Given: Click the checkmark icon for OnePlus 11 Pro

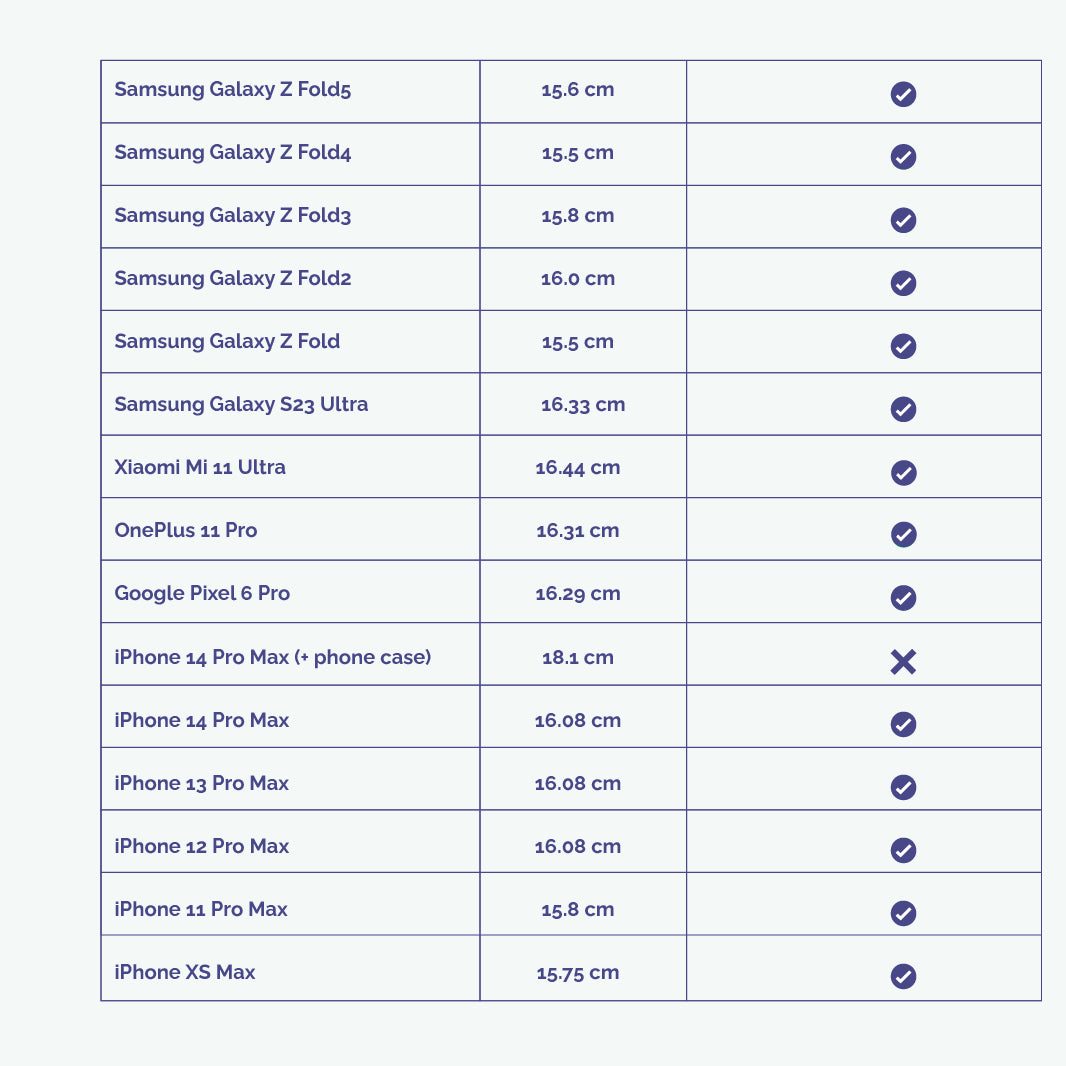Looking at the screenshot, I should (903, 535).
